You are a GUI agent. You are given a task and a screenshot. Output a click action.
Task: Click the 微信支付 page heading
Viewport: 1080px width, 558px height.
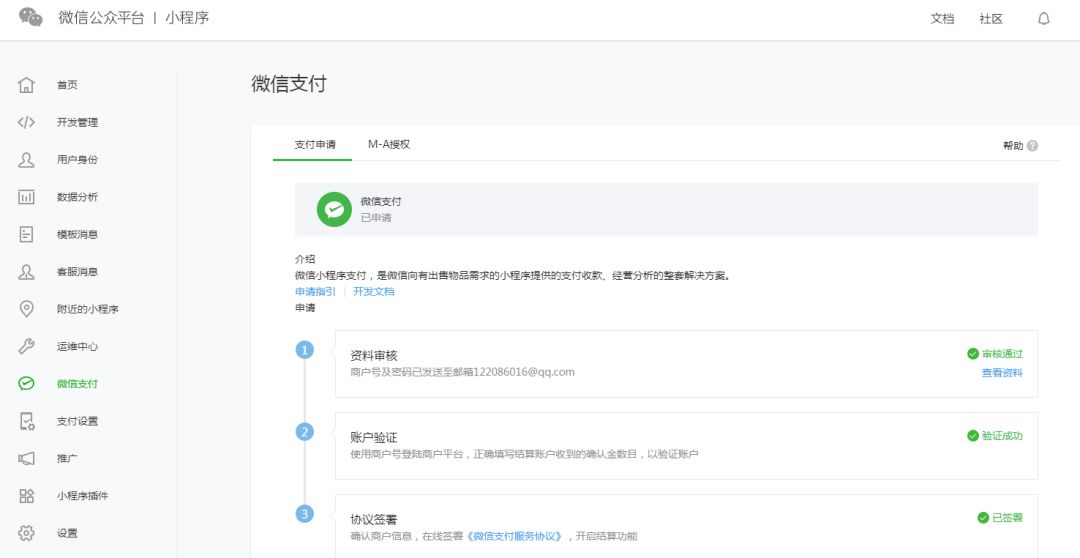click(x=289, y=84)
